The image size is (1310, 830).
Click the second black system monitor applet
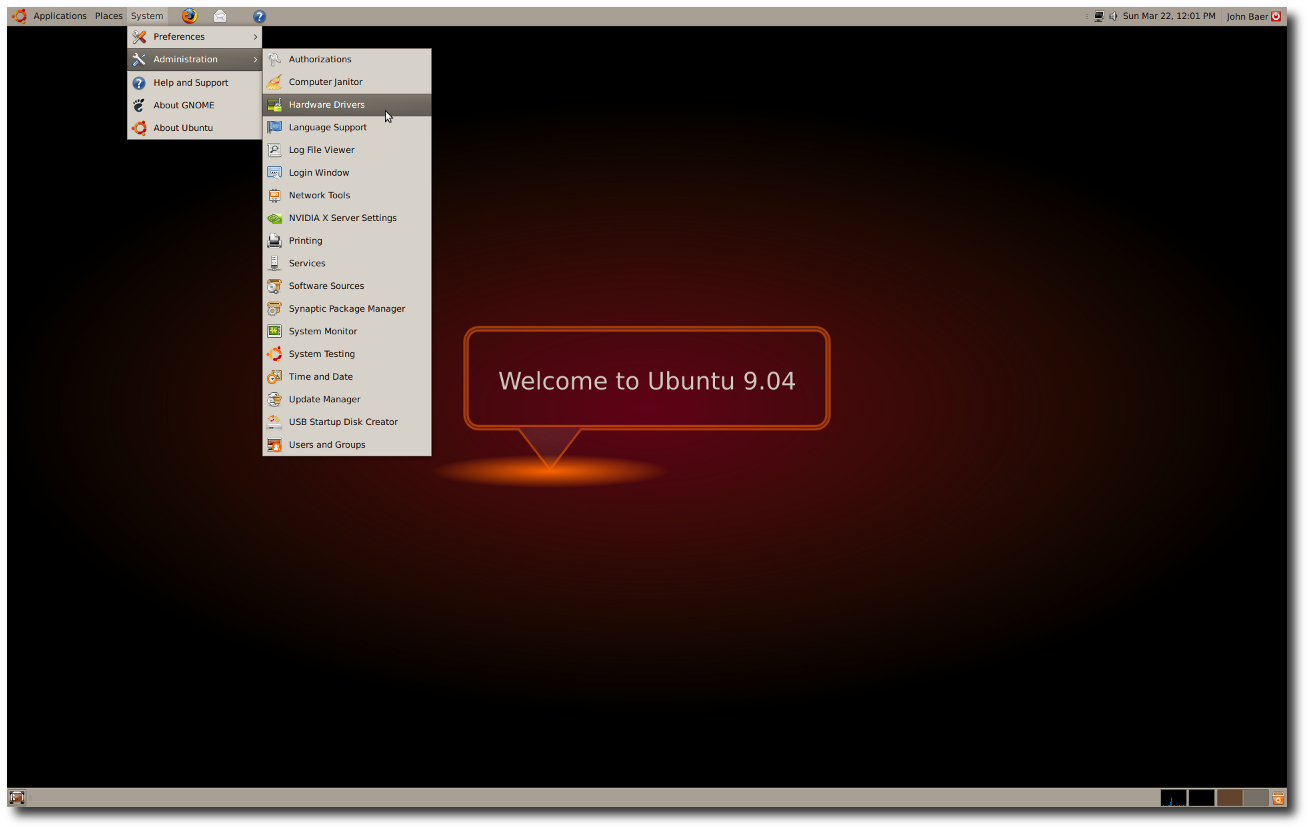click(x=1201, y=797)
